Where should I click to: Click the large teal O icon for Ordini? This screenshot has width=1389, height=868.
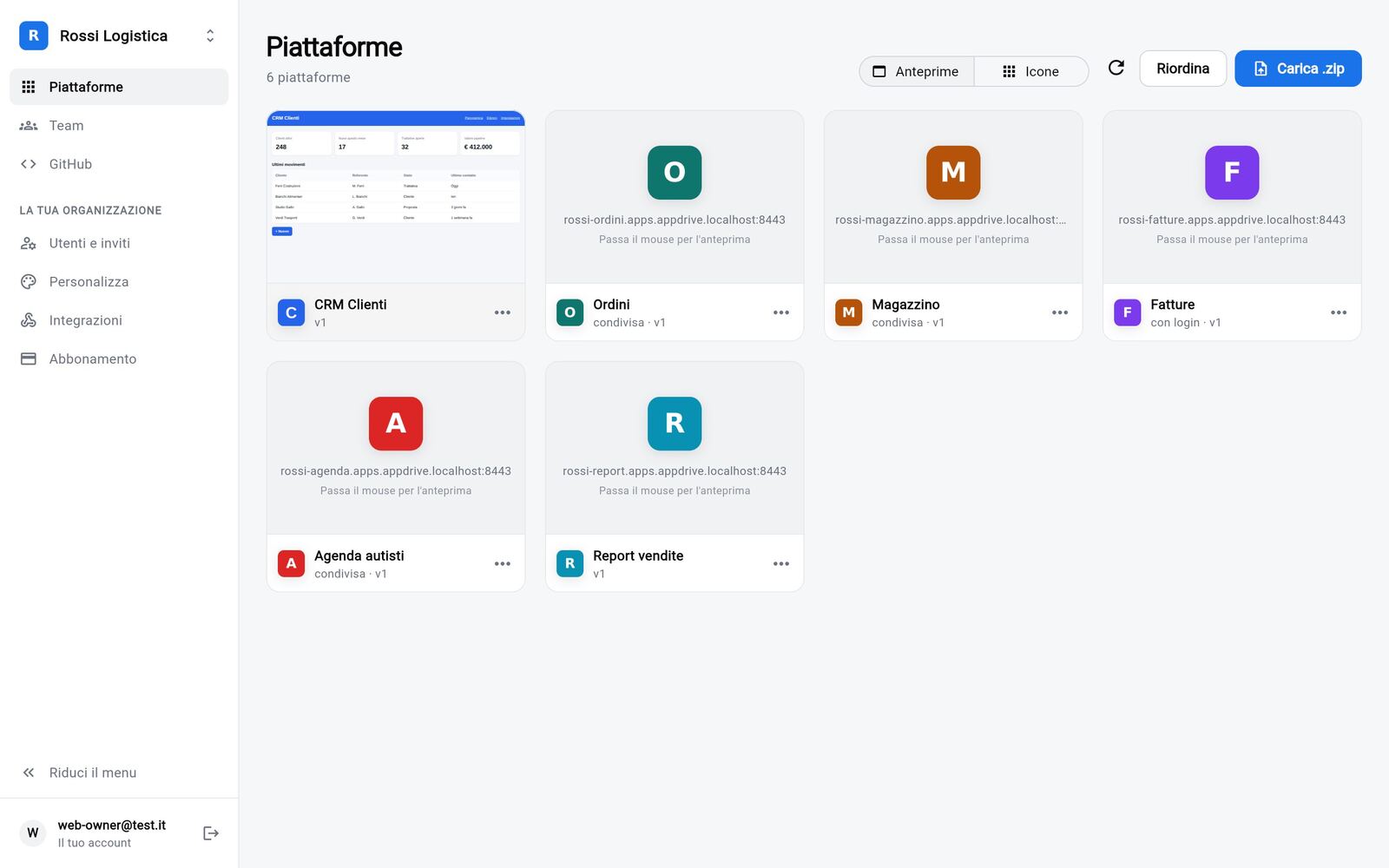[675, 172]
